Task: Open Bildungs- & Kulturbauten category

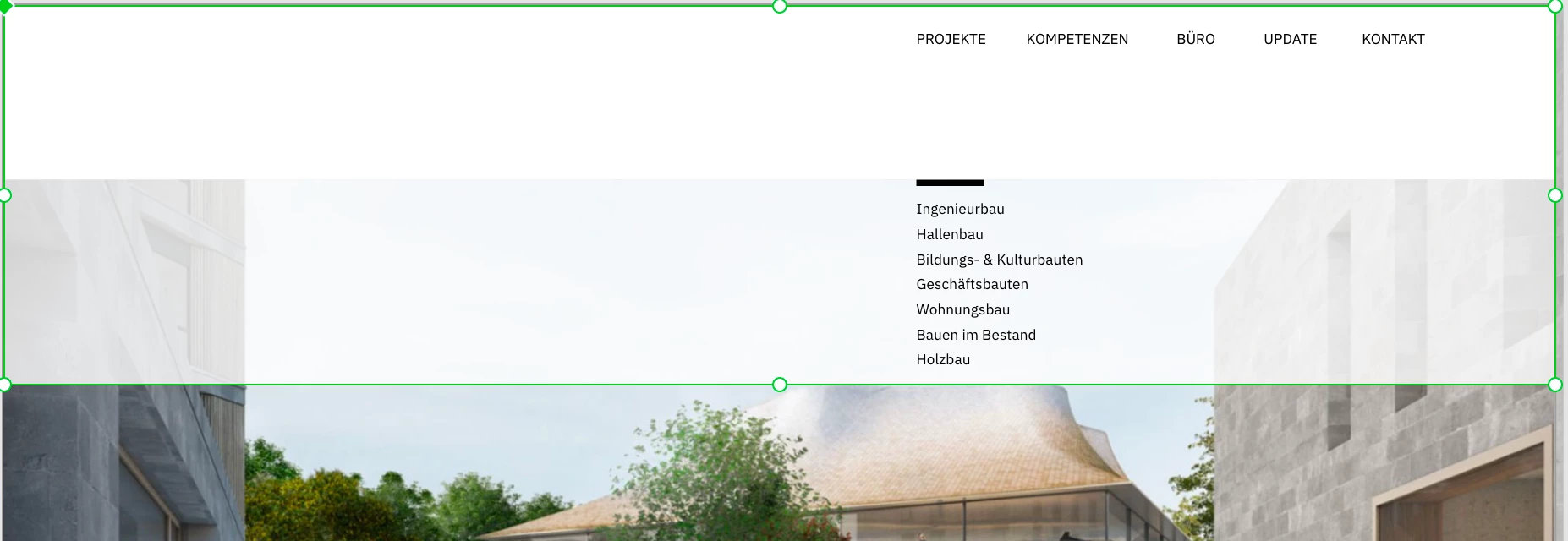Action: click(x=1000, y=260)
